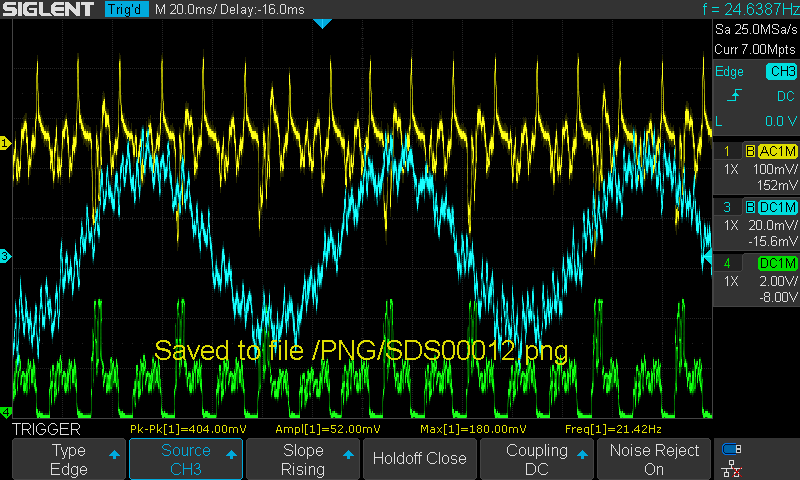The image size is (800, 480).
Task: Click the USB device status icon
Action: point(732,449)
